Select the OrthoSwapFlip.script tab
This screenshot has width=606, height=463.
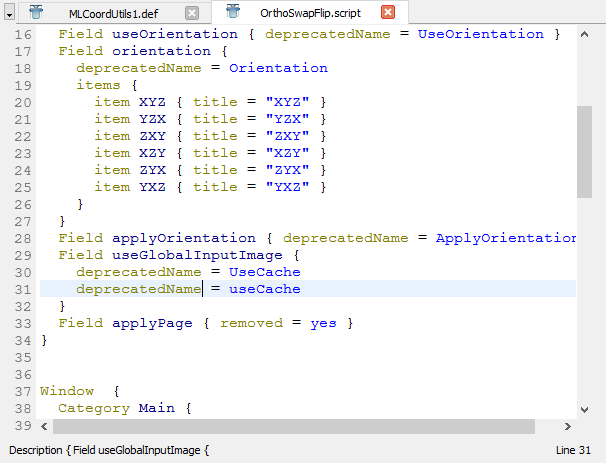[x=310, y=13]
